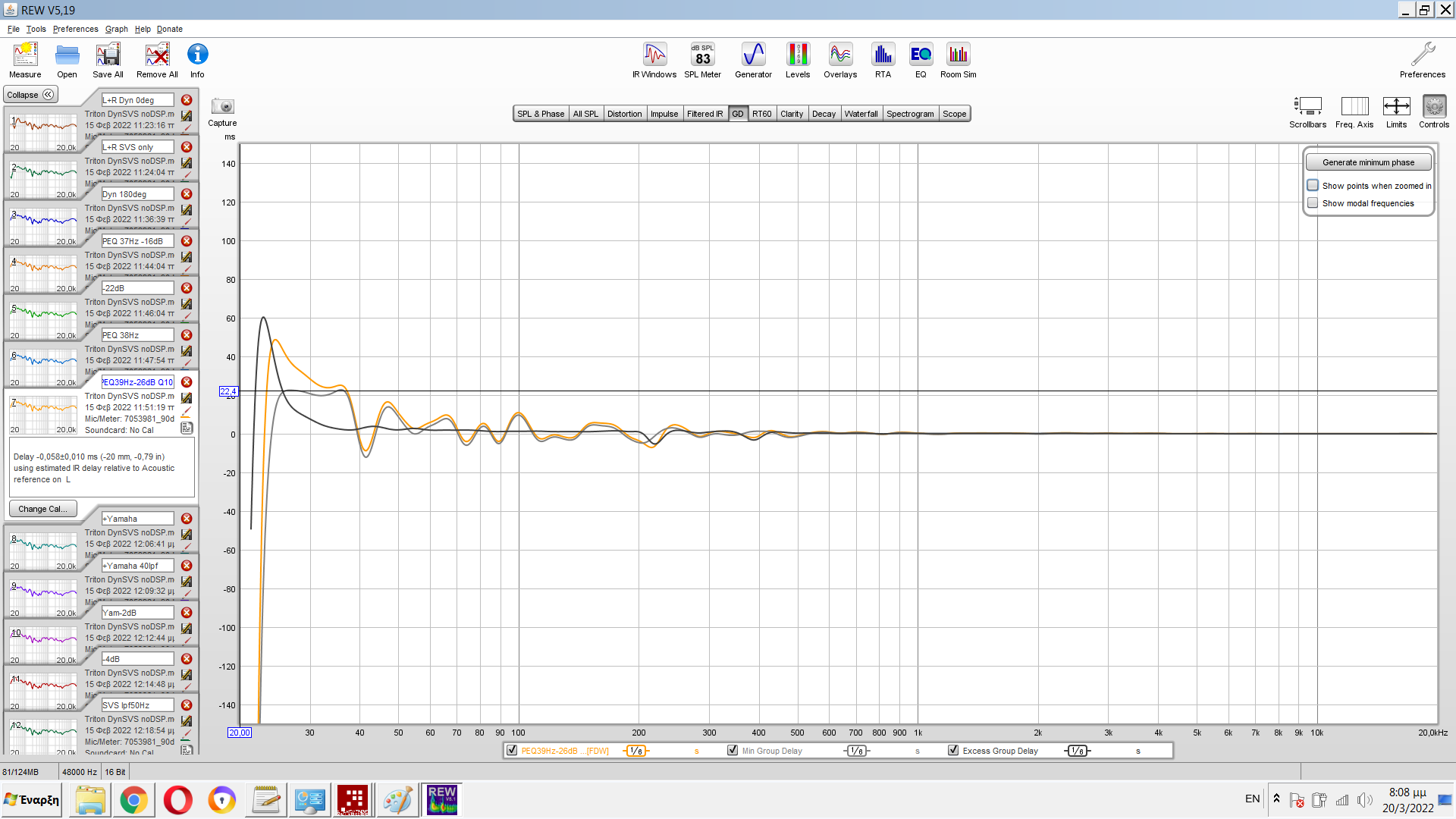The width and height of the screenshot is (1456, 819).
Task: Click the Capture camera icon
Action: pyautogui.click(x=222, y=107)
